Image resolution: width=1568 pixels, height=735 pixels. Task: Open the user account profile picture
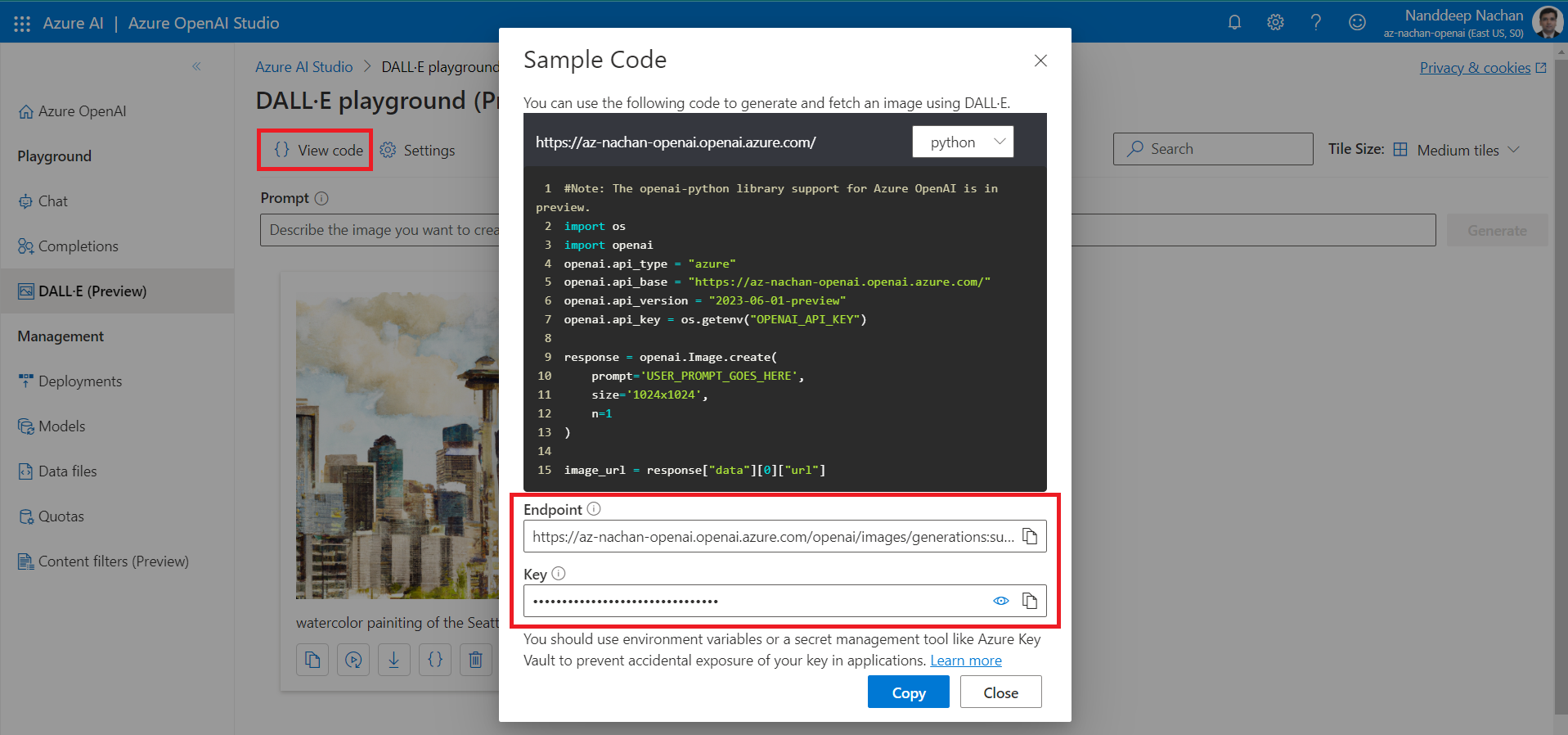tap(1547, 22)
